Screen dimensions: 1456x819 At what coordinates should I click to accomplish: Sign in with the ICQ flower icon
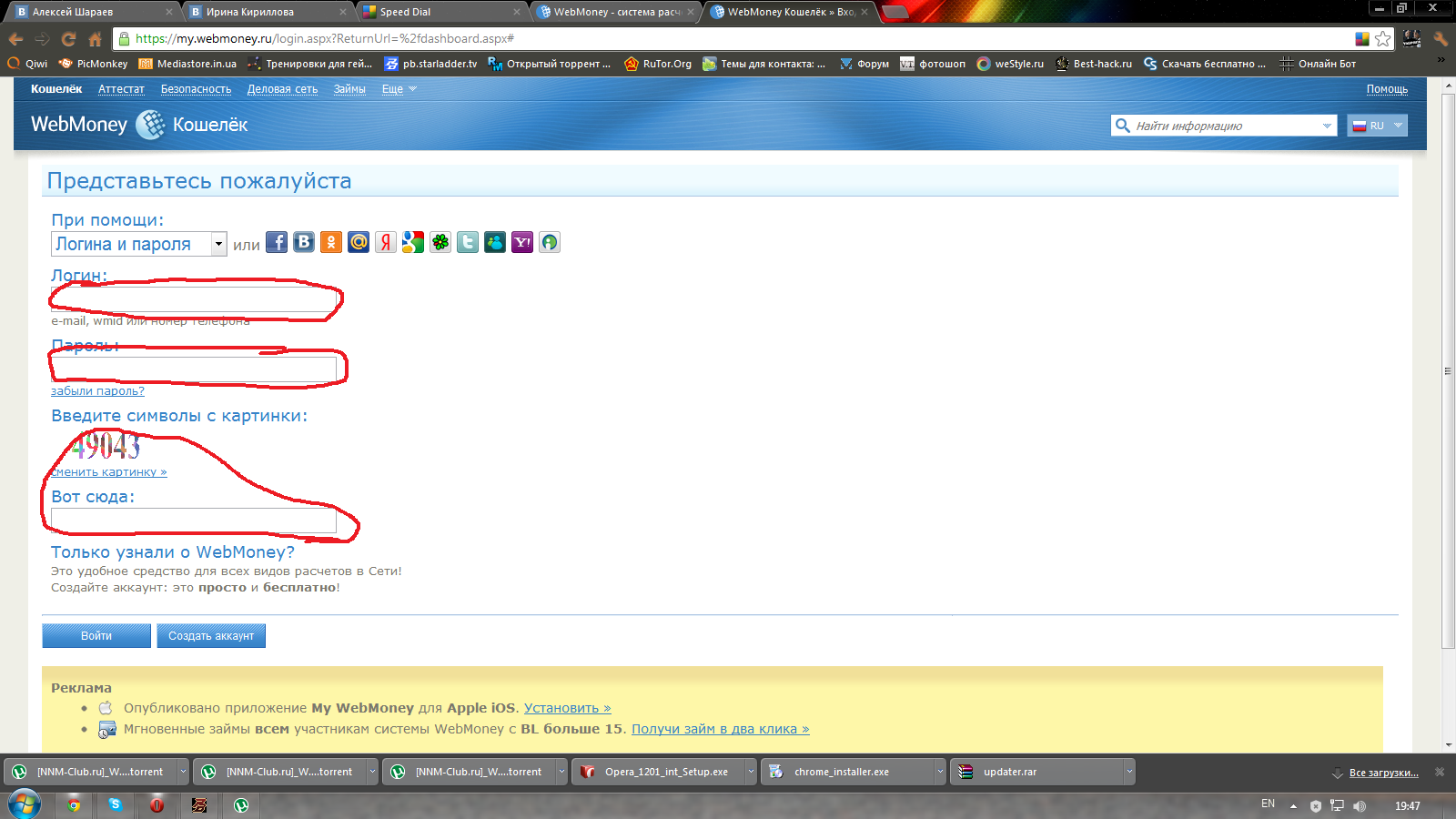[440, 242]
